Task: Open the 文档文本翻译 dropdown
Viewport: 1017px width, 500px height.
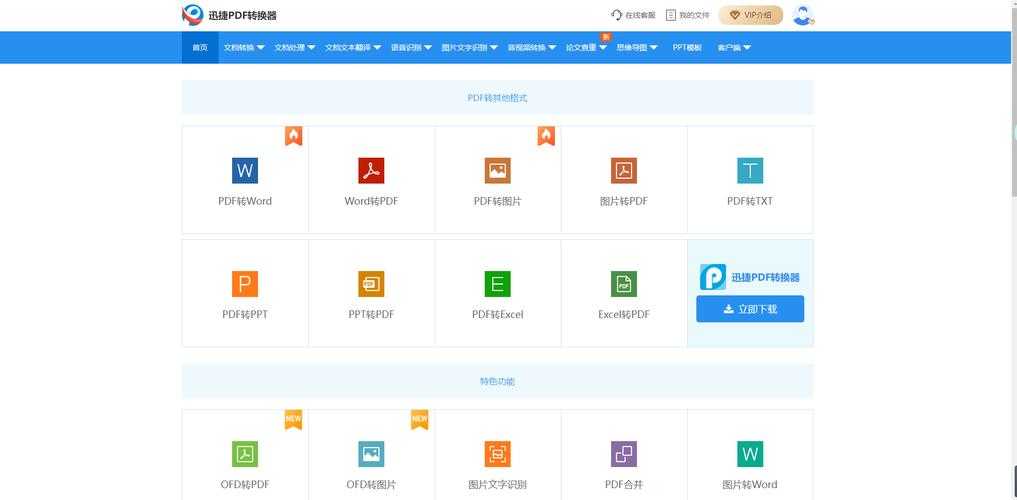Action: pyautogui.click(x=352, y=47)
